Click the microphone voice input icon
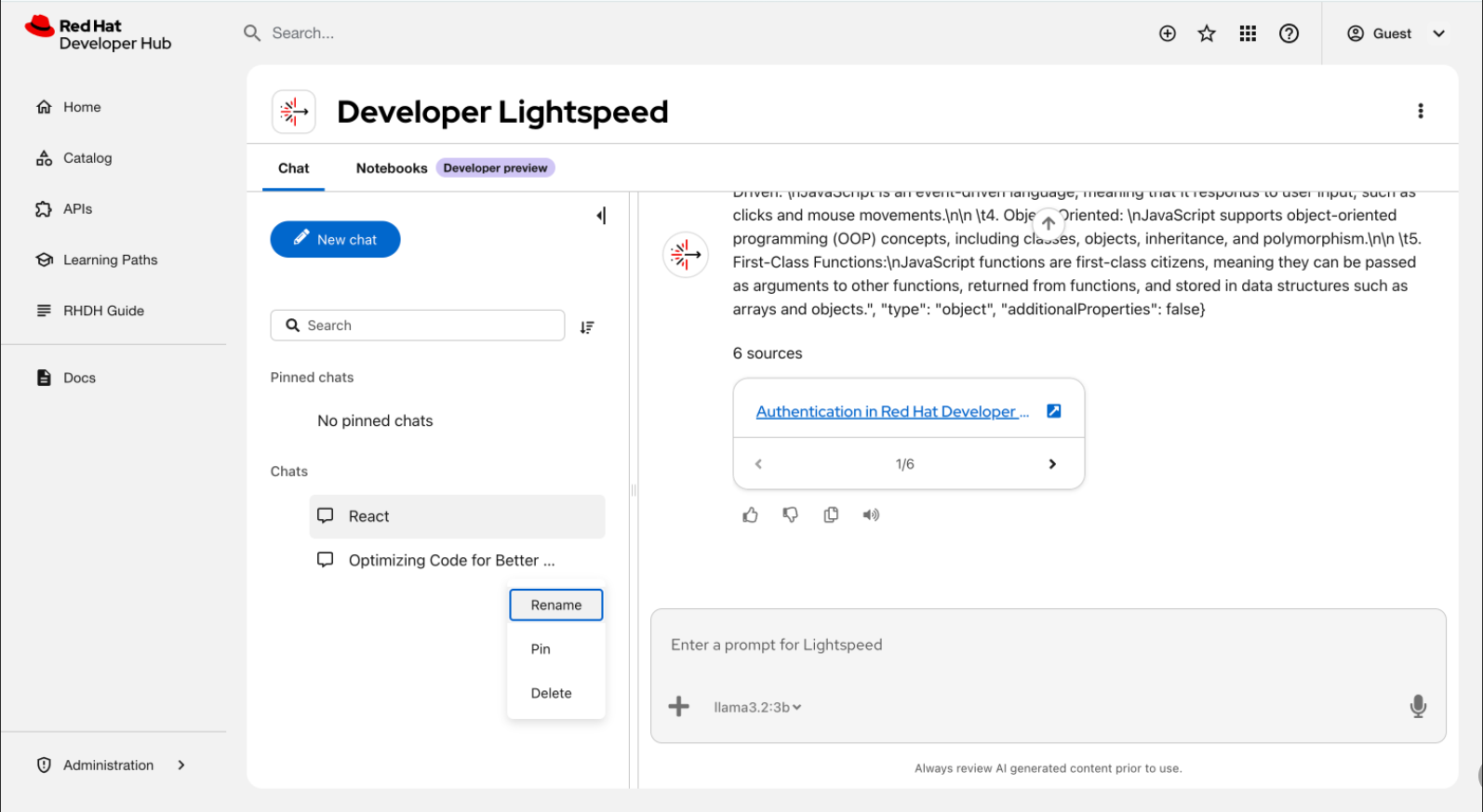This screenshot has height=812, width=1483. (1418, 707)
